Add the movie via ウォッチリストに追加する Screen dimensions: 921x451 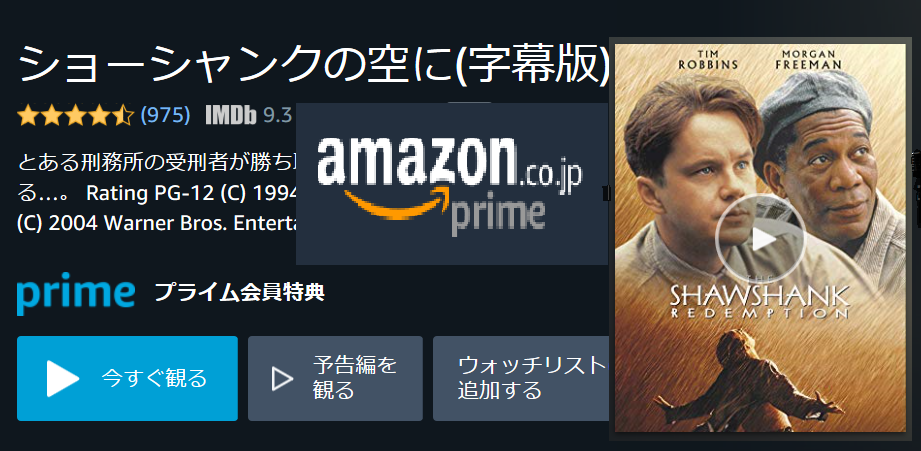coord(520,378)
